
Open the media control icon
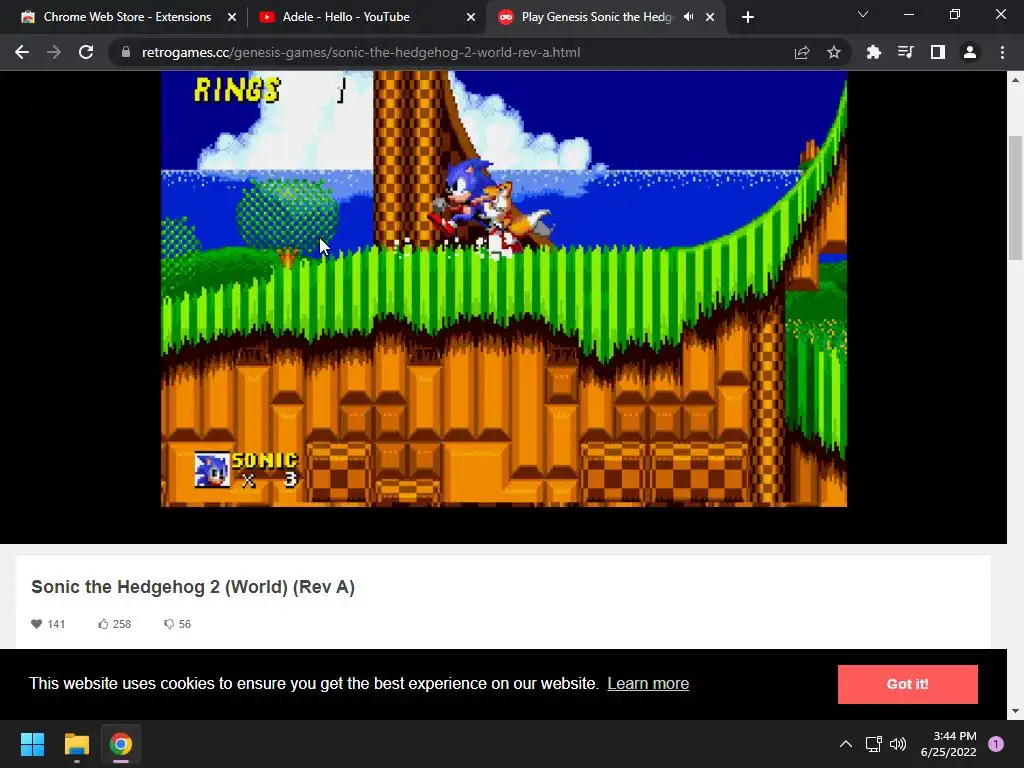[905, 52]
